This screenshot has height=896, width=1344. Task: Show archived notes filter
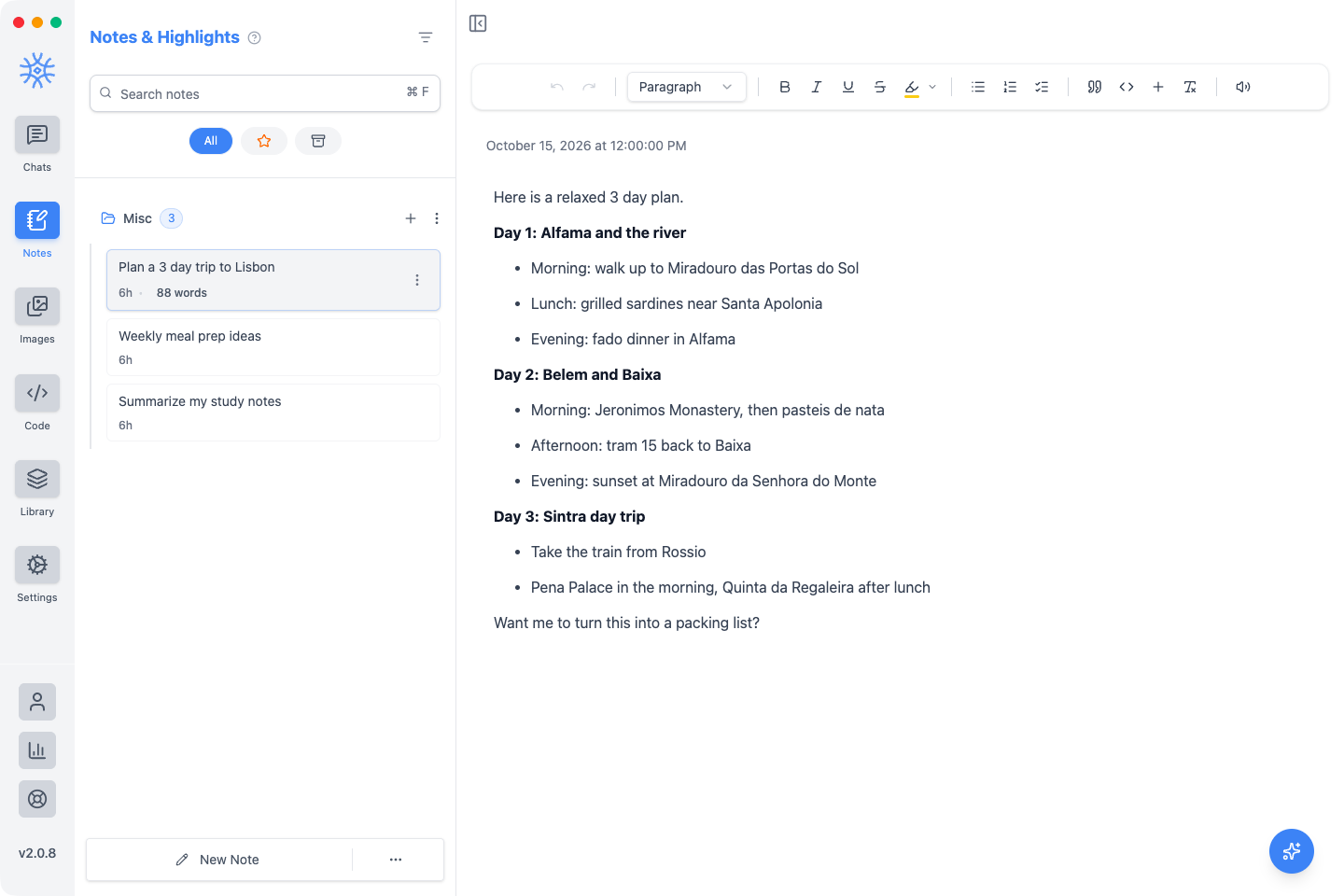click(x=318, y=141)
